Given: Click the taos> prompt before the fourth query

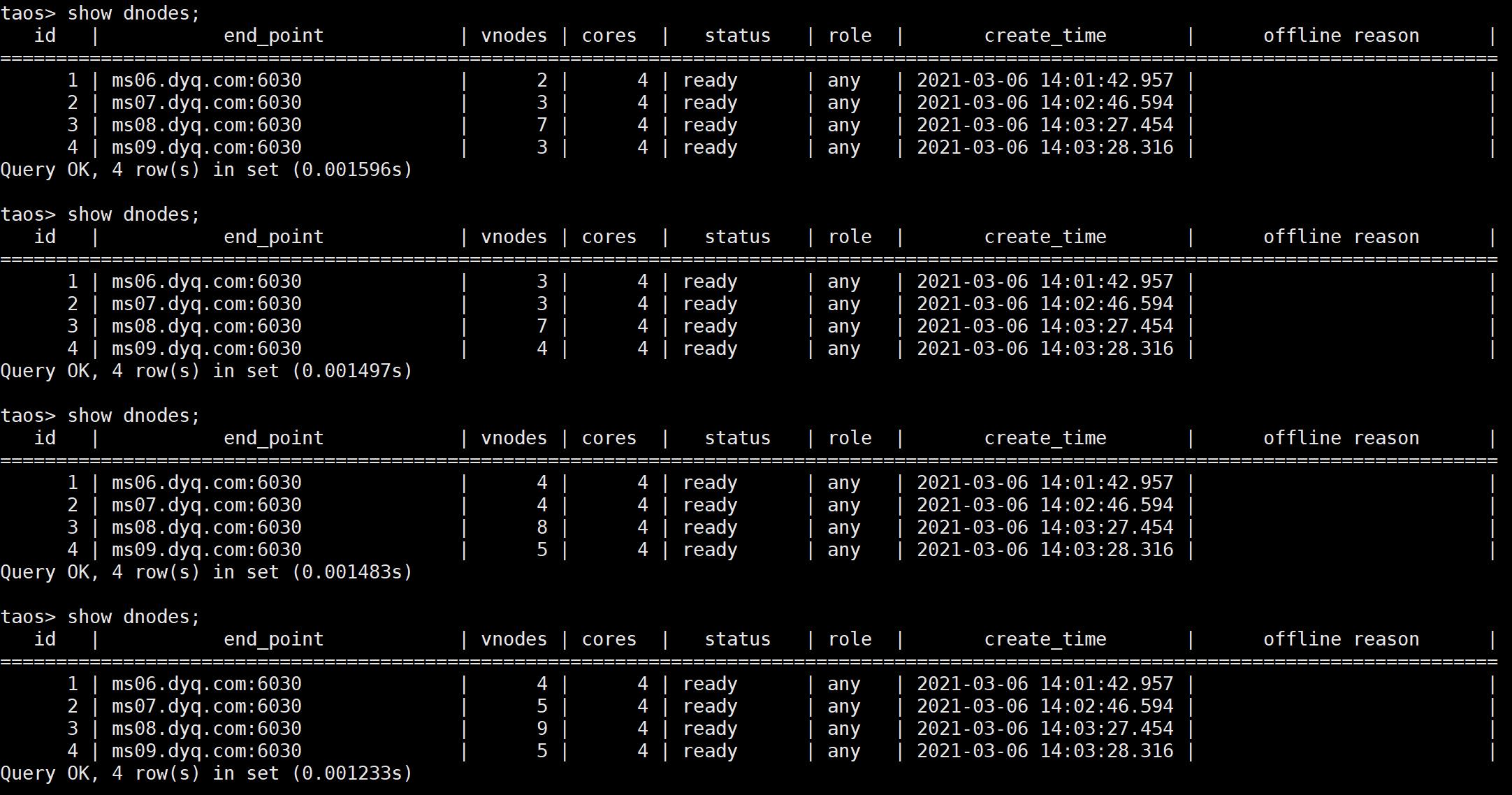Looking at the screenshot, I should click(x=29, y=616).
